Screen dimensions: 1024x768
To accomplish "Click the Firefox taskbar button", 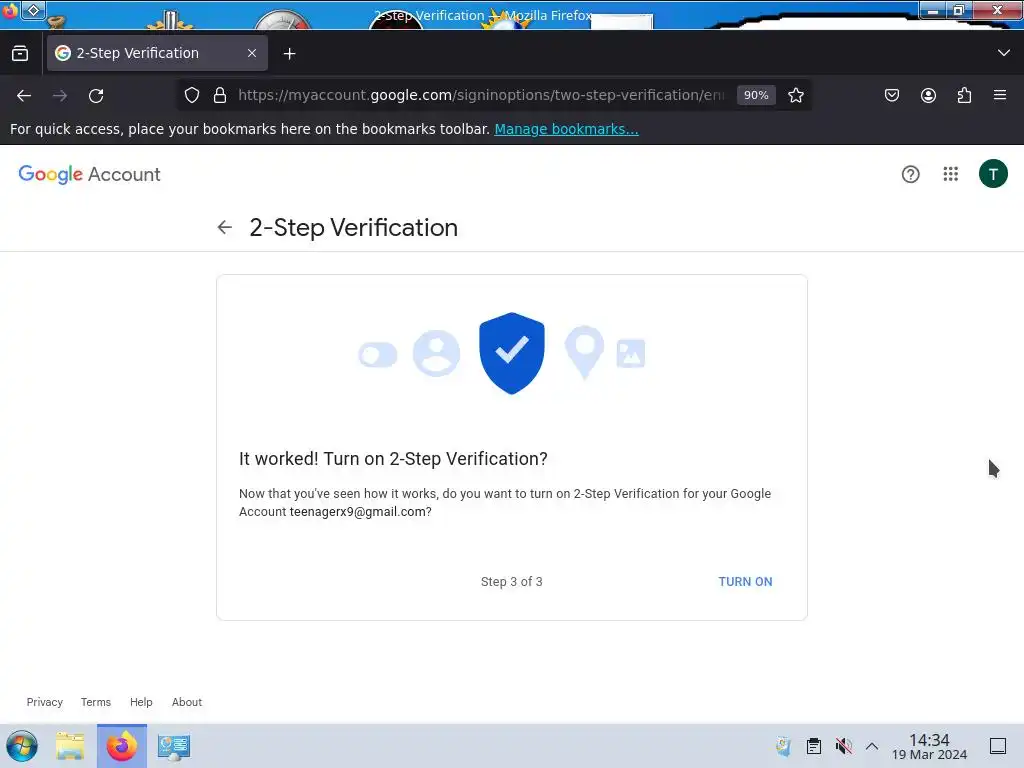I will [x=122, y=746].
